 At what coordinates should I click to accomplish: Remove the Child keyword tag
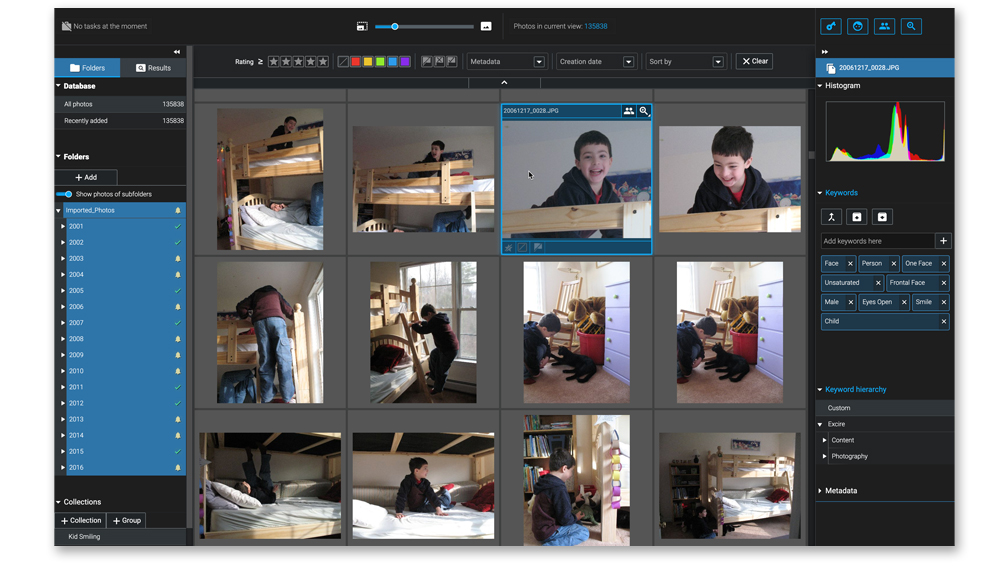coord(944,321)
